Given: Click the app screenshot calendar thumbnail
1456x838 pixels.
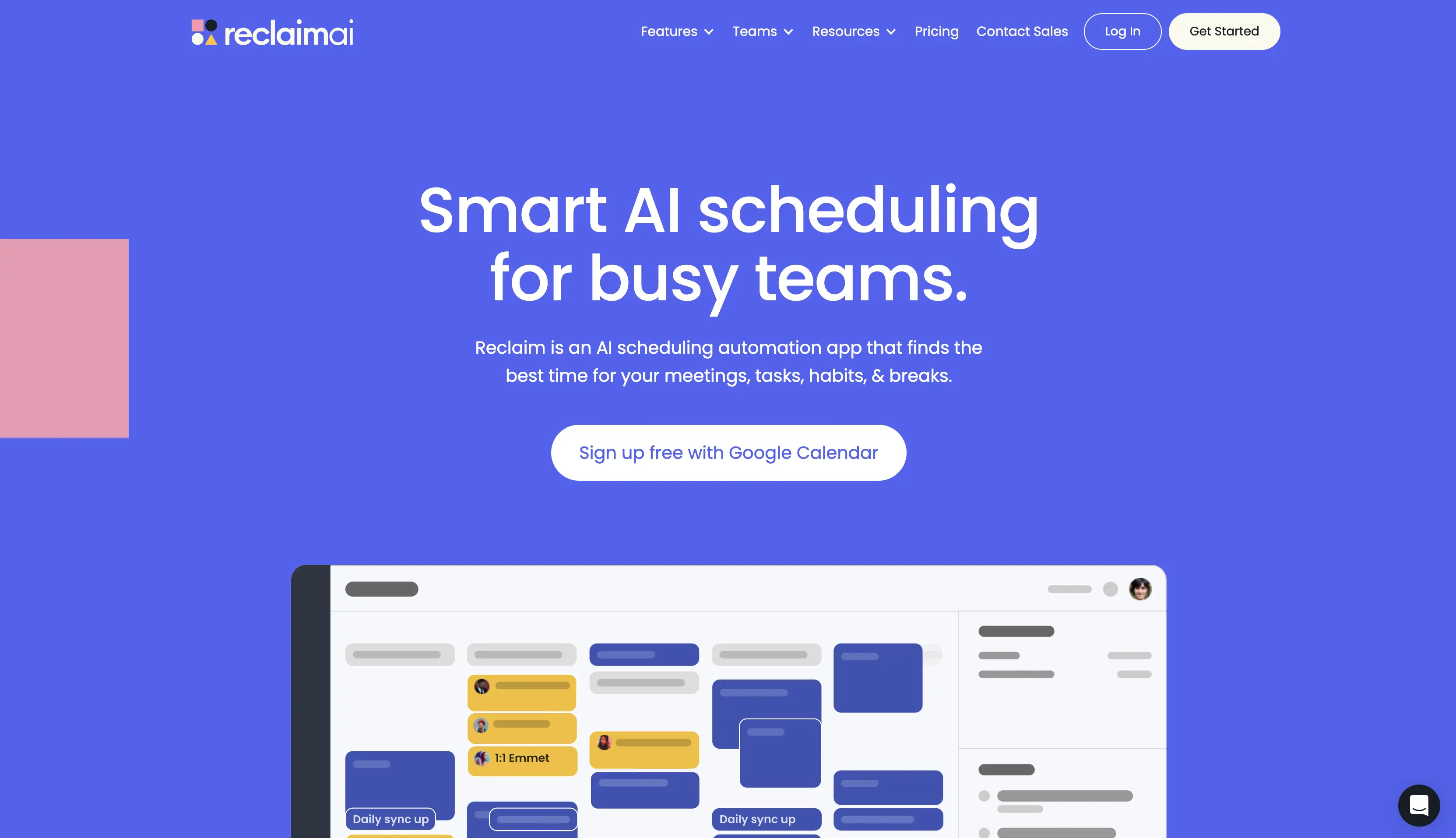Looking at the screenshot, I should pyautogui.click(x=728, y=700).
